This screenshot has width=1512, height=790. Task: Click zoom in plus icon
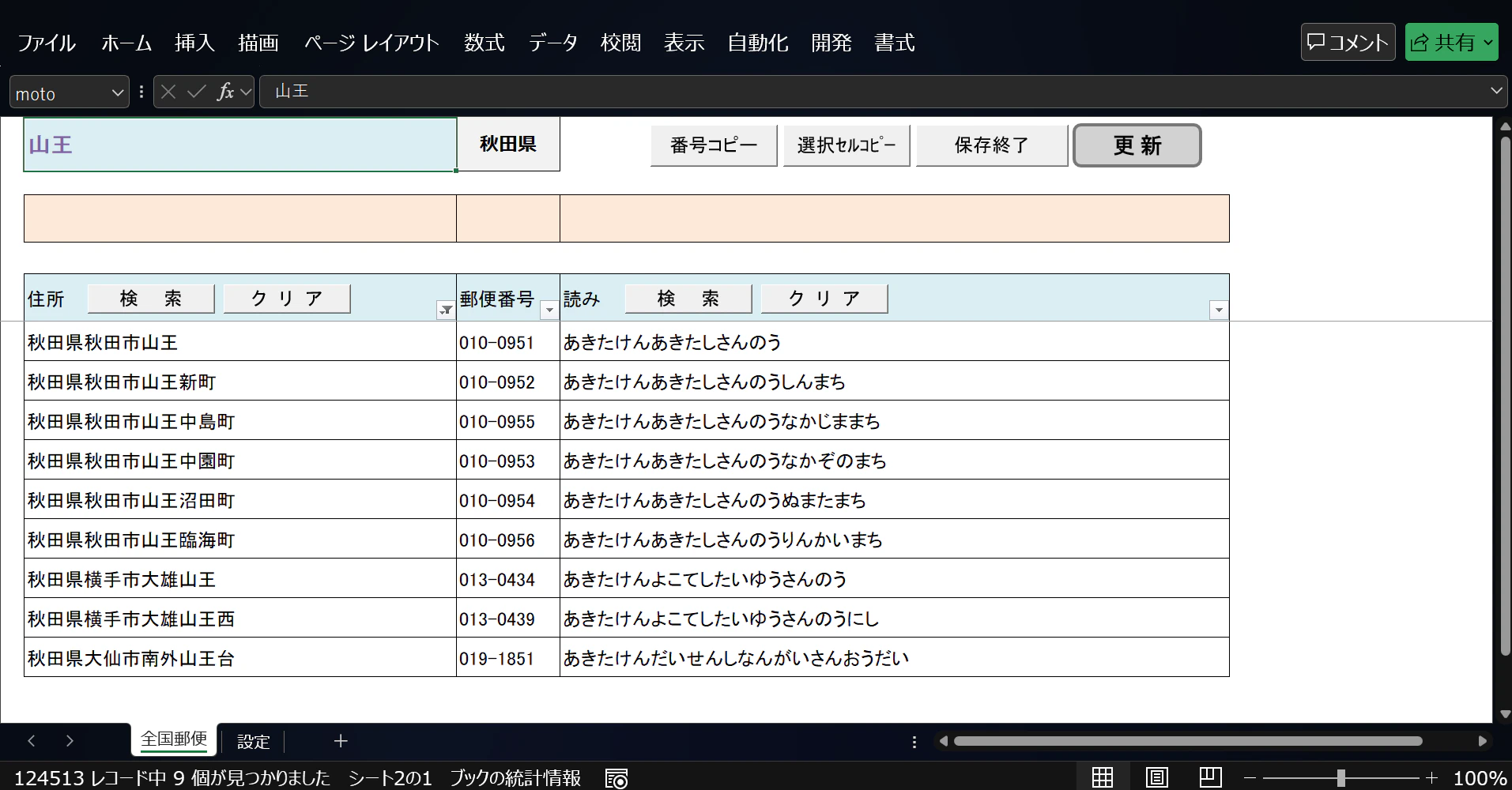(x=1431, y=778)
